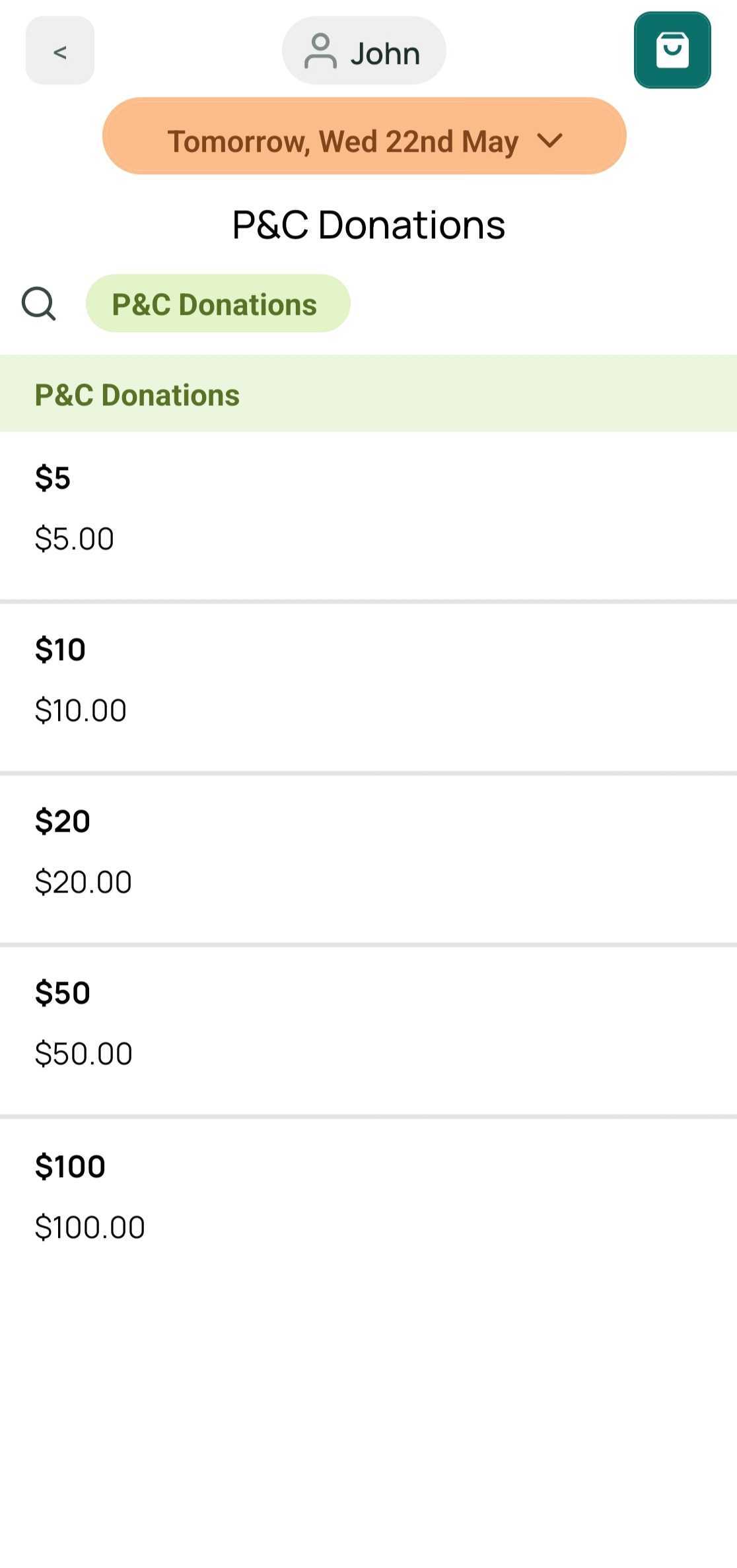Open the shopping bag cart

tap(672, 50)
